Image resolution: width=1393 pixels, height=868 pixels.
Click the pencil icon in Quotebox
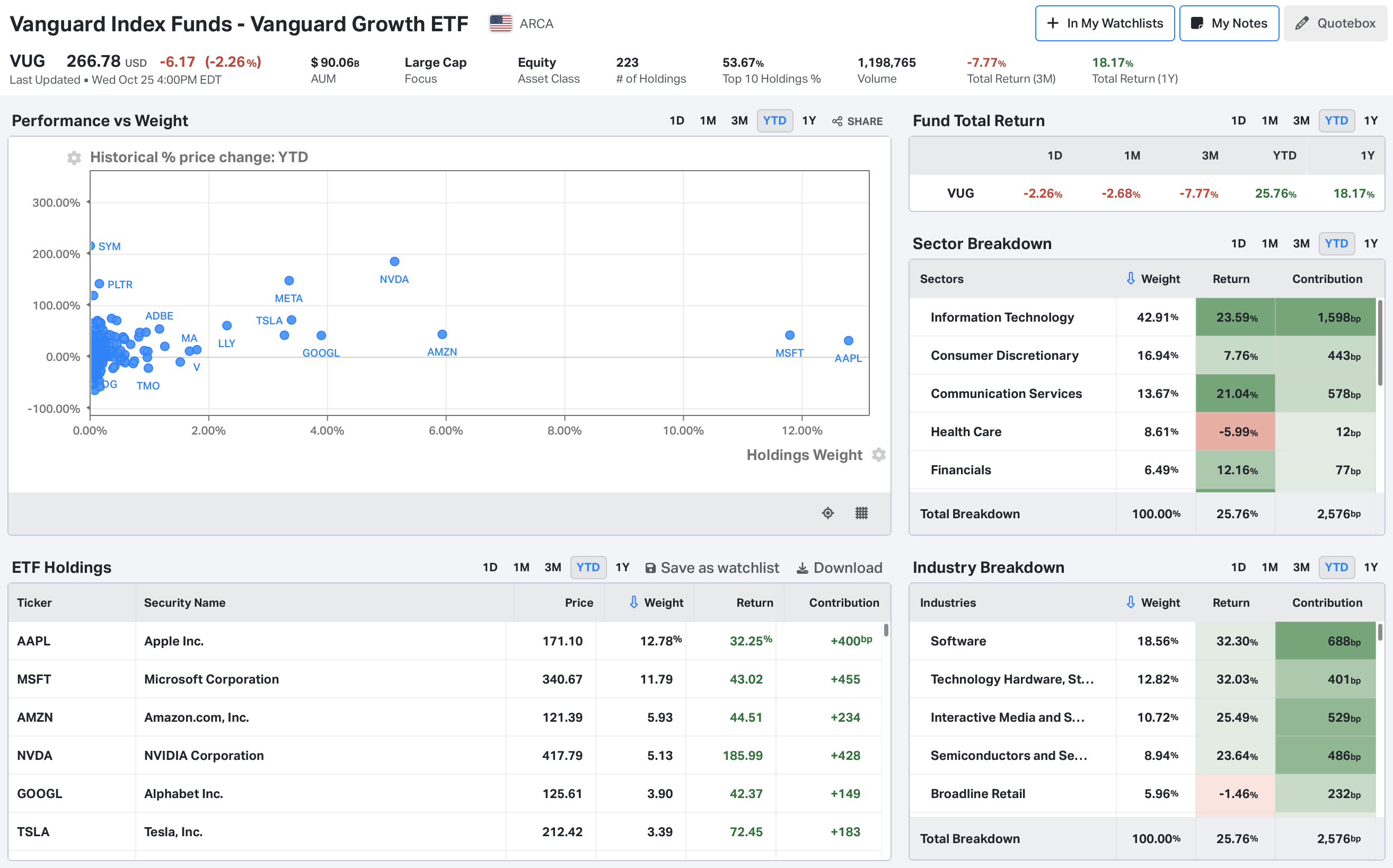coord(1302,23)
